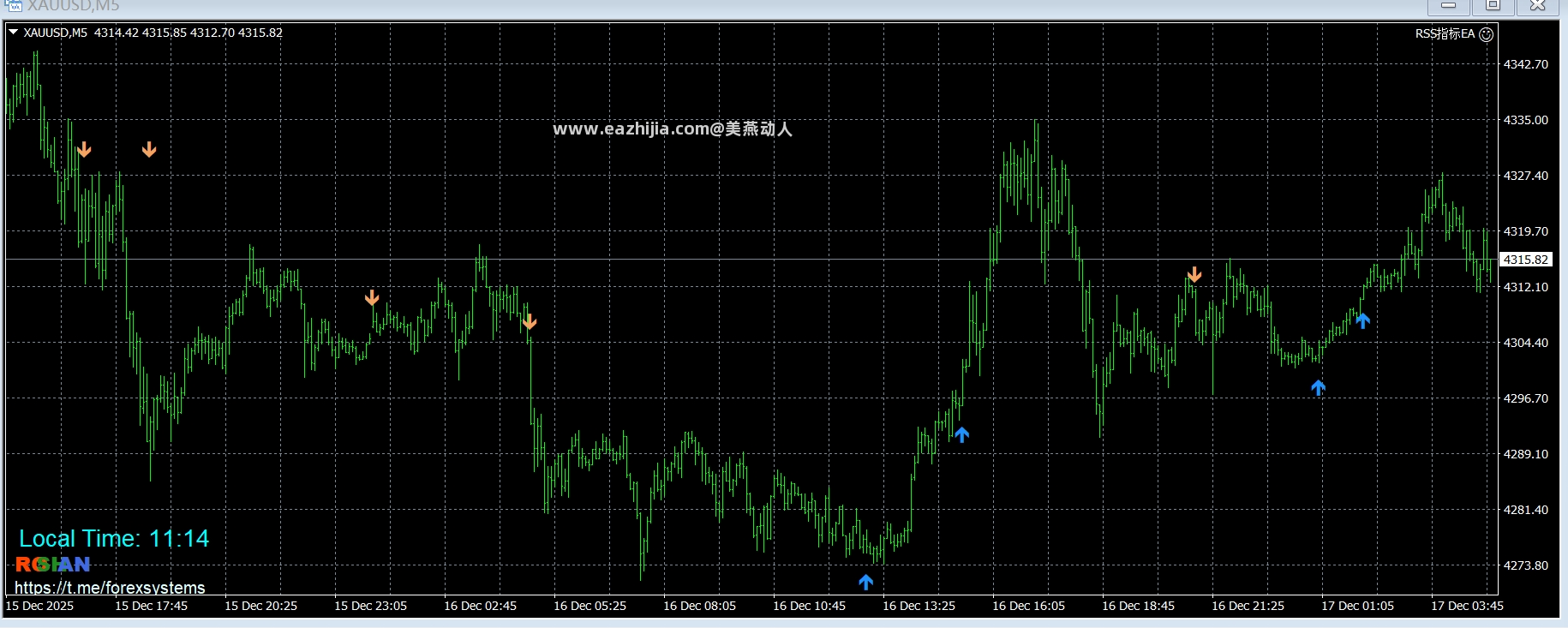Select the leftmost orange down arrow signal
This screenshot has width=1568, height=628.
pos(84,150)
